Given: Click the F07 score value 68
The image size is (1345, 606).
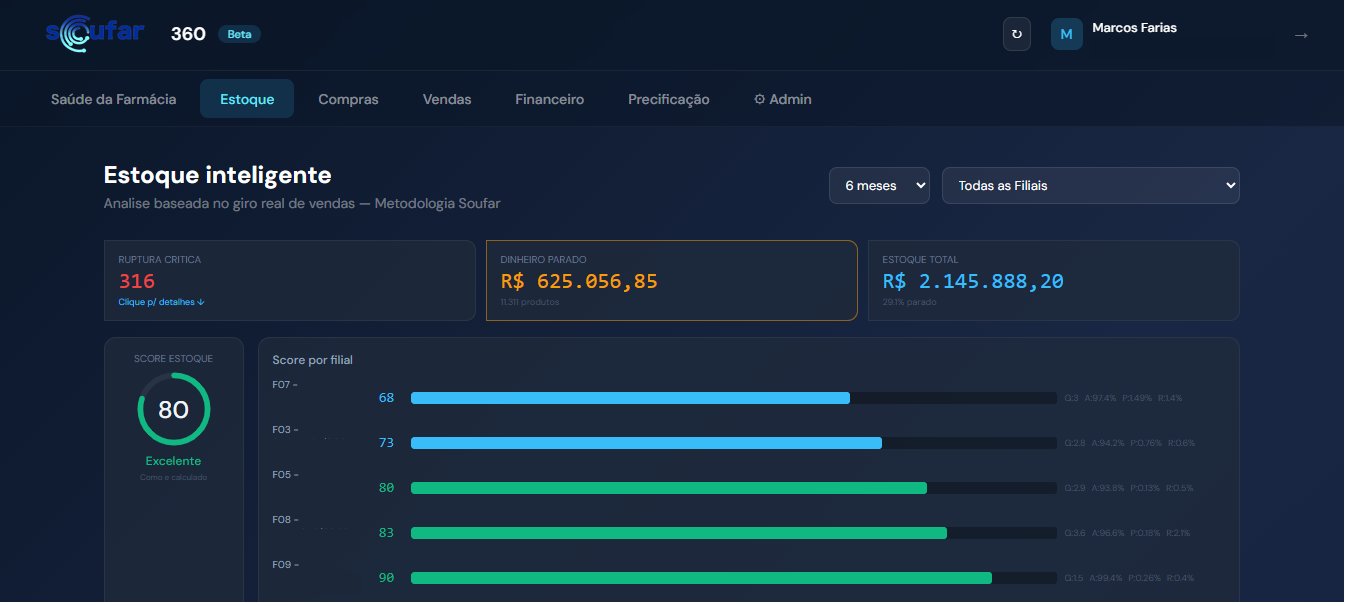Looking at the screenshot, I should pyautogui.click(x=386, y=398).
